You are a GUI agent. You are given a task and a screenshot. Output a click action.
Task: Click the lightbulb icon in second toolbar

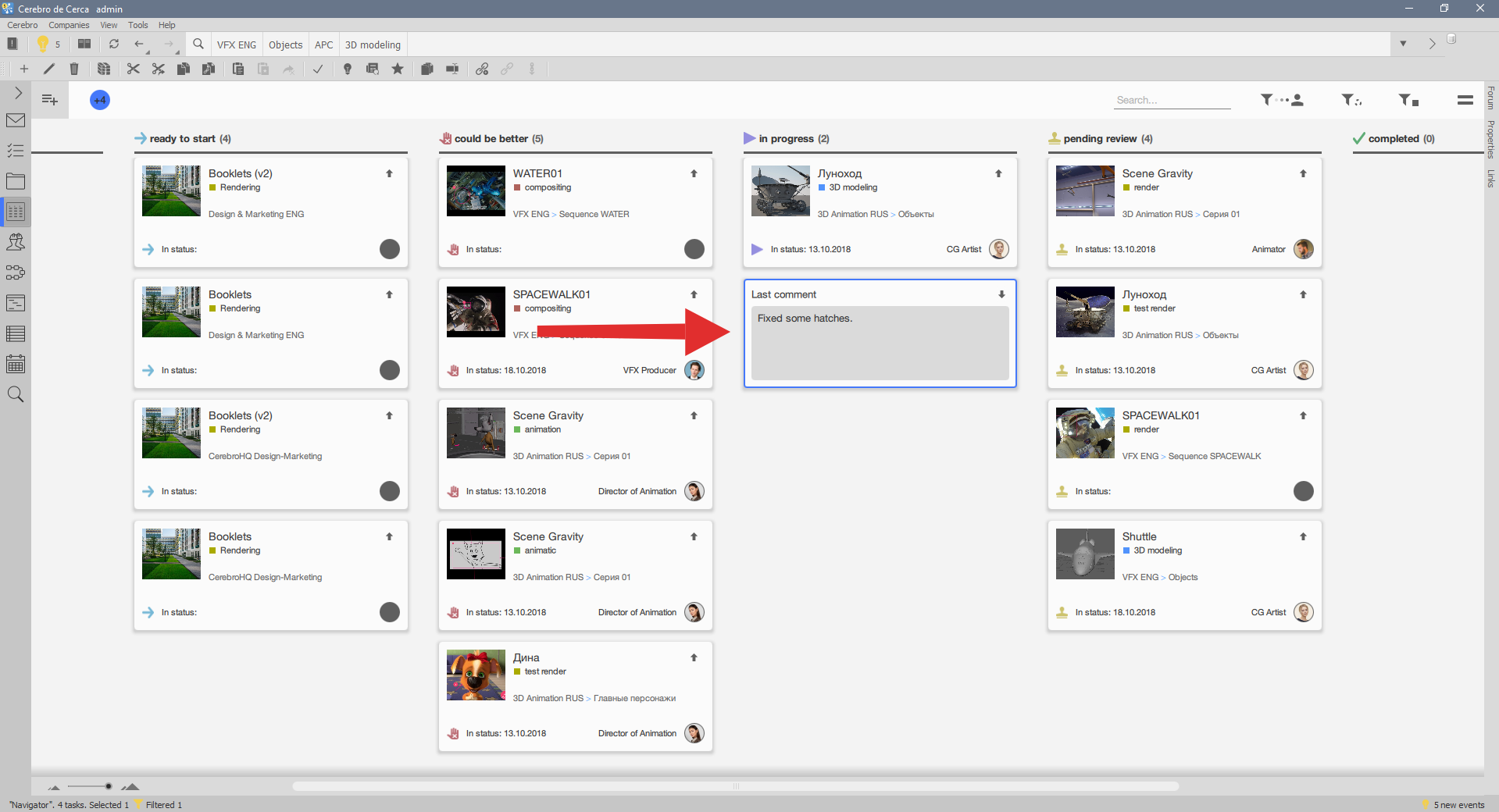click(348, 69)
